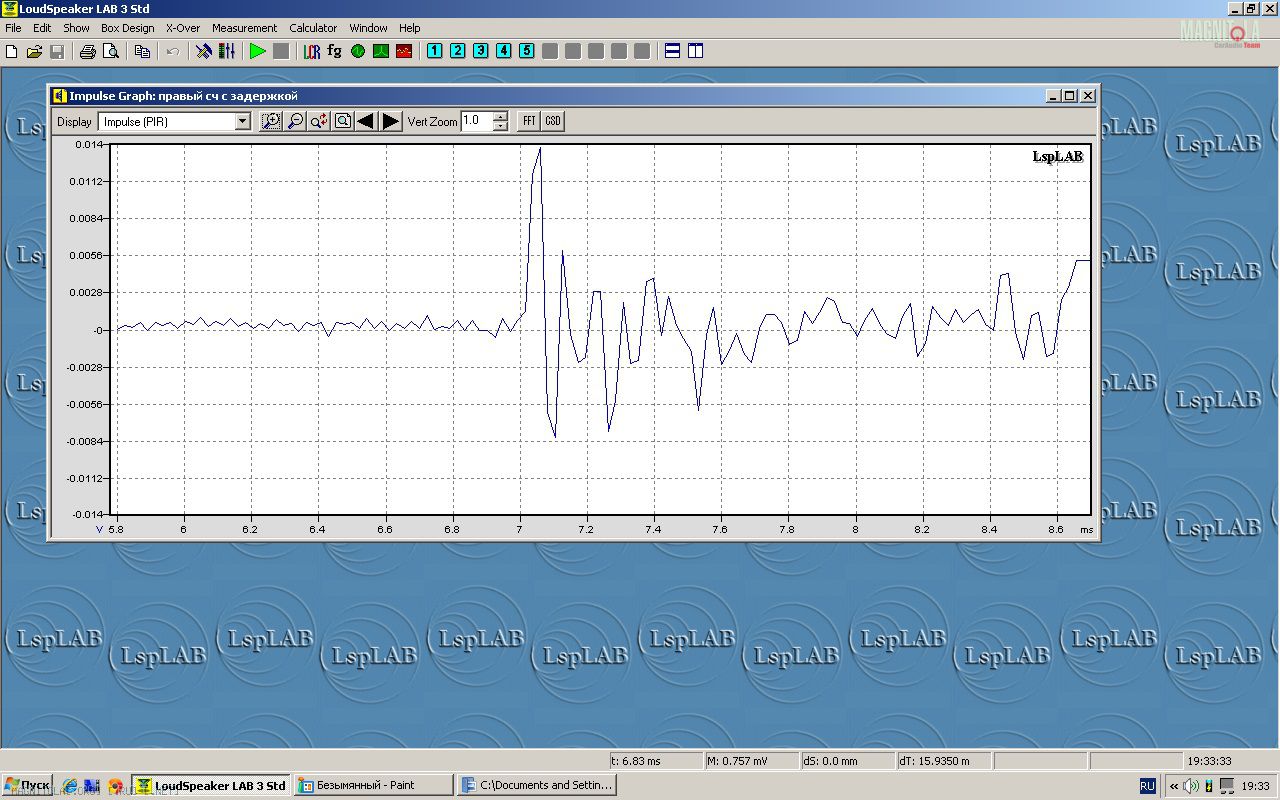Switch to C:\Documents and Settin... taskbar item
The height and width of the screenshot is (800, 1280).
536,785
